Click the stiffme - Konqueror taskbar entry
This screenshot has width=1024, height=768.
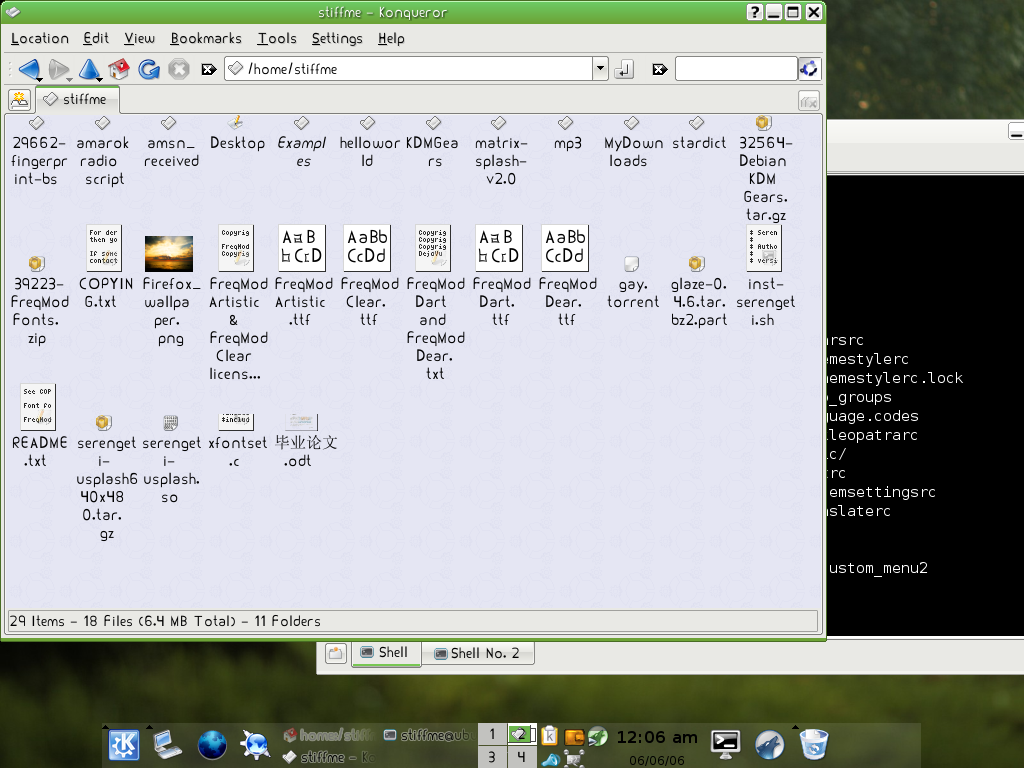tap(330, 758)
